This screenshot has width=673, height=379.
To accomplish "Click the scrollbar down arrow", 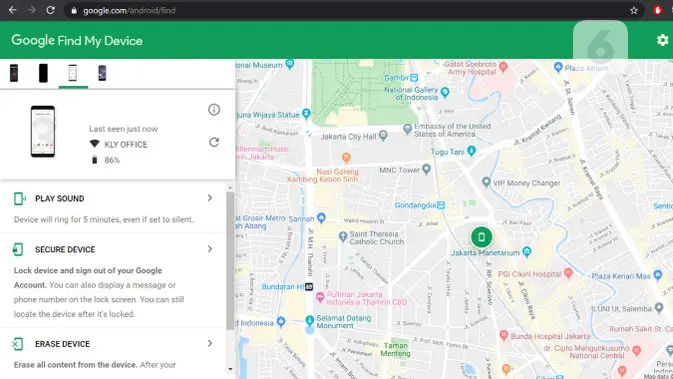I will [x=230, y=369].
